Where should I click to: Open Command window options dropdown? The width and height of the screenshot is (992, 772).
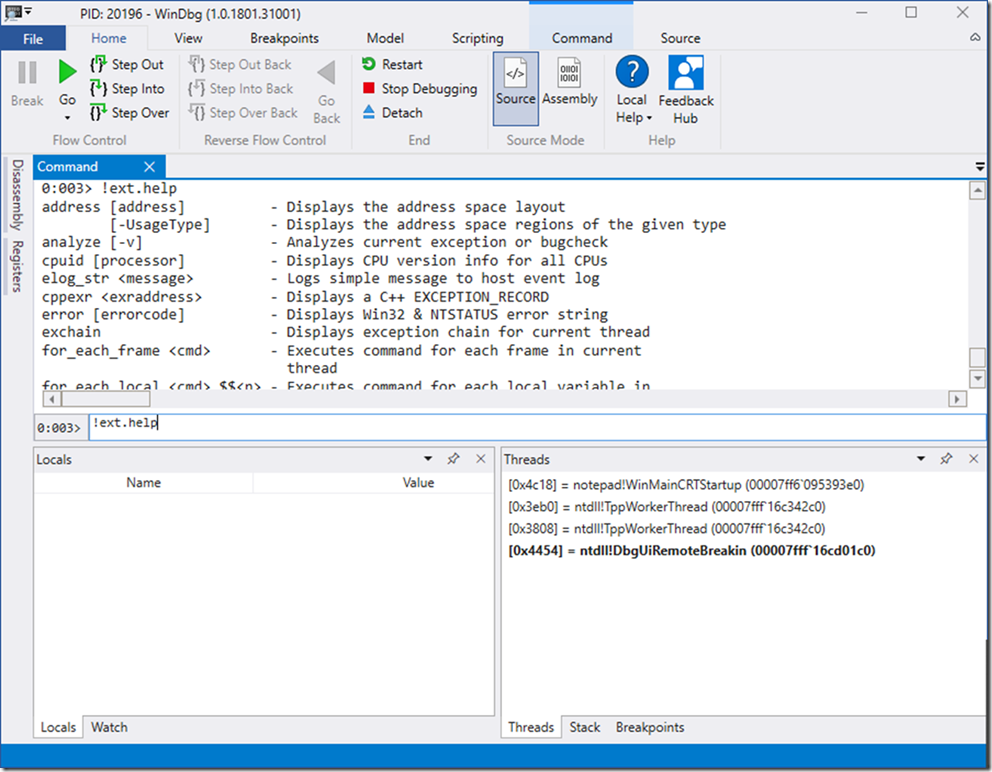click(x=979, y=167)
